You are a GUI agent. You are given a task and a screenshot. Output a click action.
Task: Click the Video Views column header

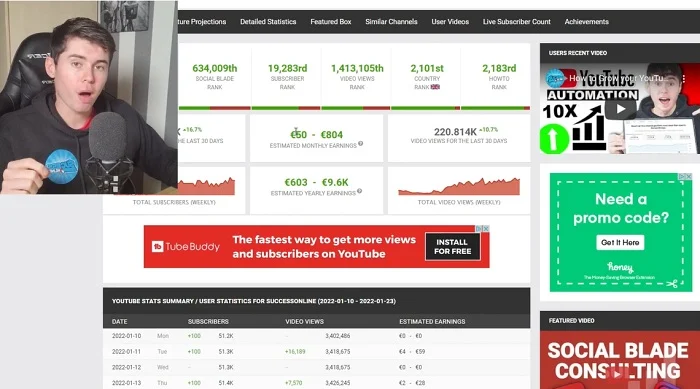pyautogui.click(x=304, y=322)
